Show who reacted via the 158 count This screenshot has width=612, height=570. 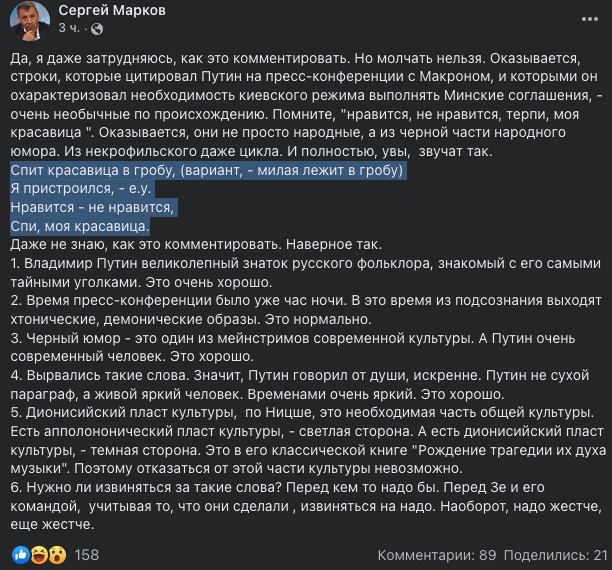click(86, 555)
